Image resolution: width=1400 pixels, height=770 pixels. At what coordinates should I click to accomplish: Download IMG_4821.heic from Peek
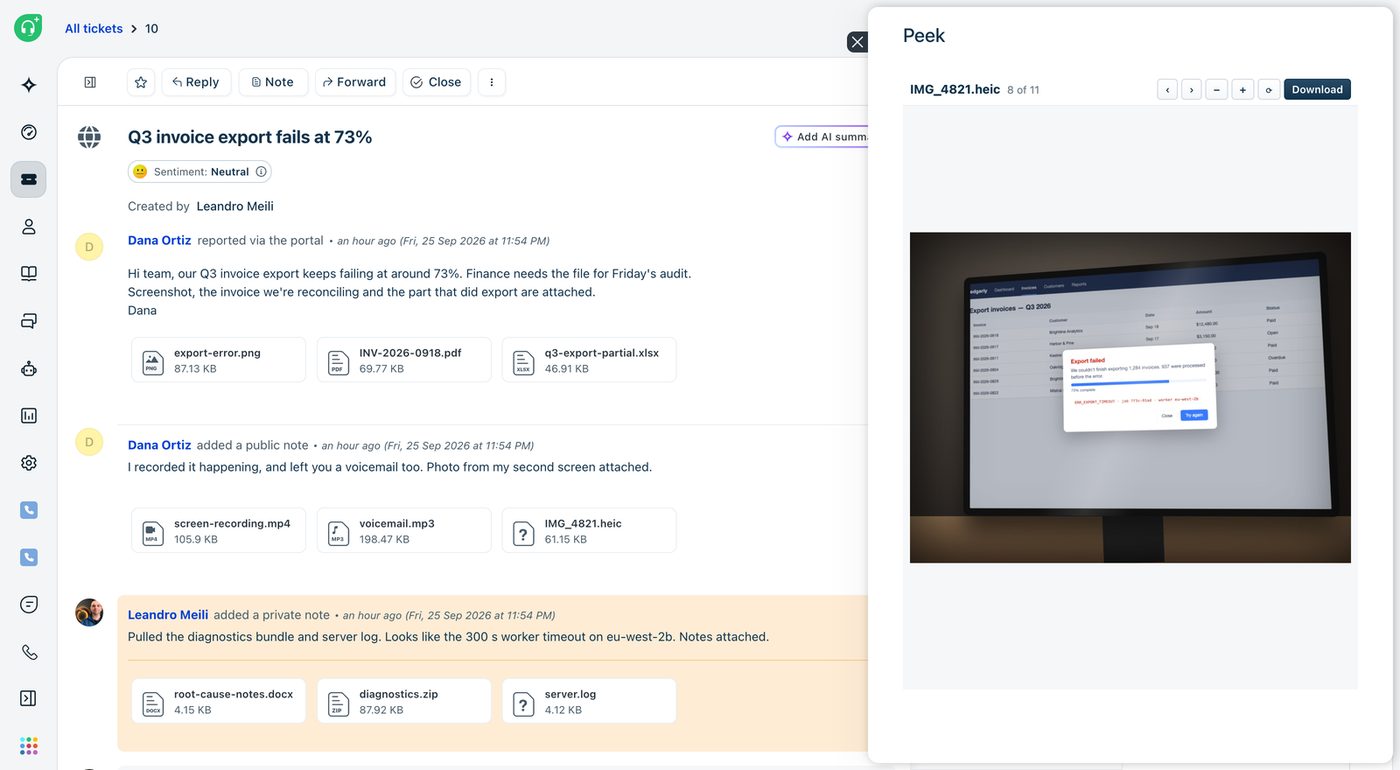[x=1317, y=90]
